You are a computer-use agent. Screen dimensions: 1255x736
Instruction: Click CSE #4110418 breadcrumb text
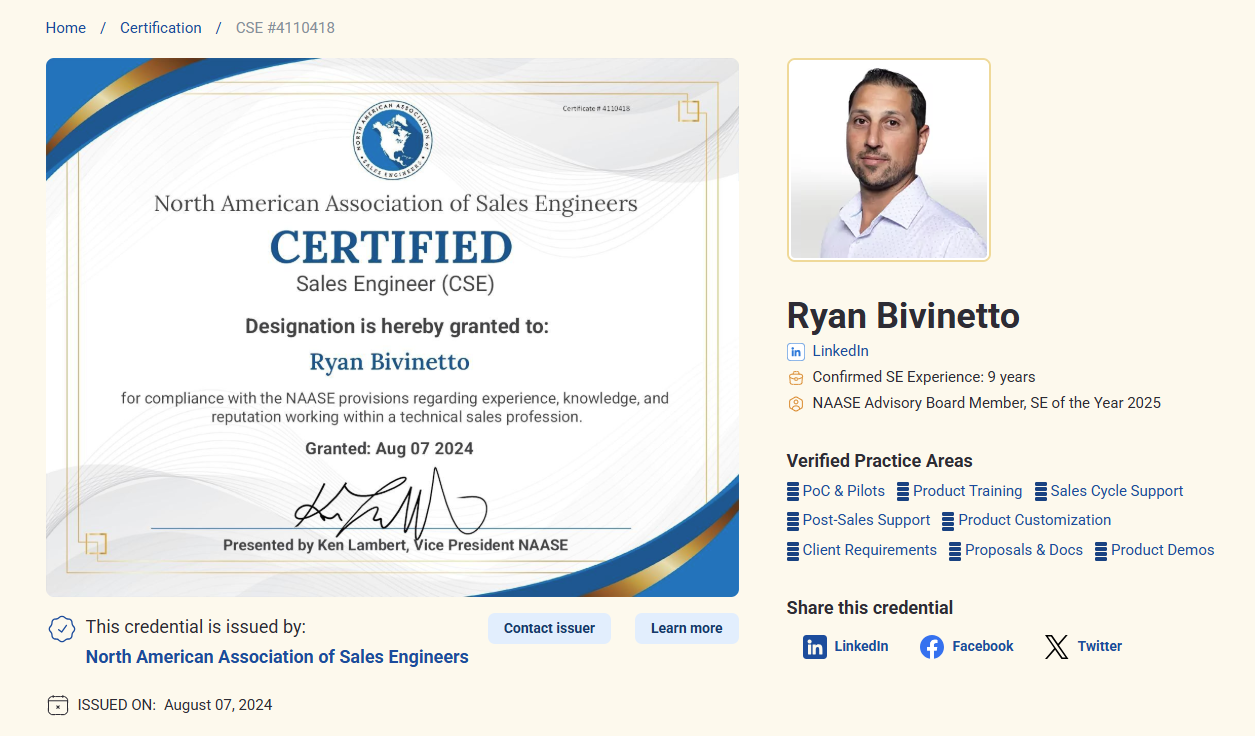pos(285,28)
